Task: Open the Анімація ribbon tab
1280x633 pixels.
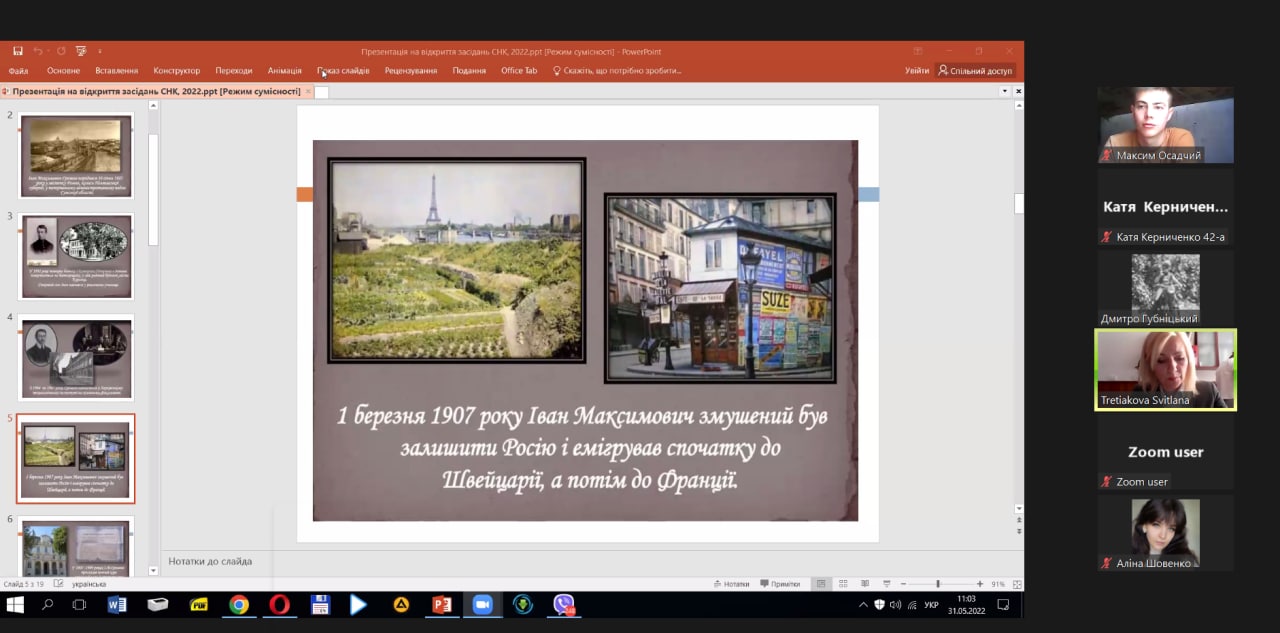Action: point(285,71)
